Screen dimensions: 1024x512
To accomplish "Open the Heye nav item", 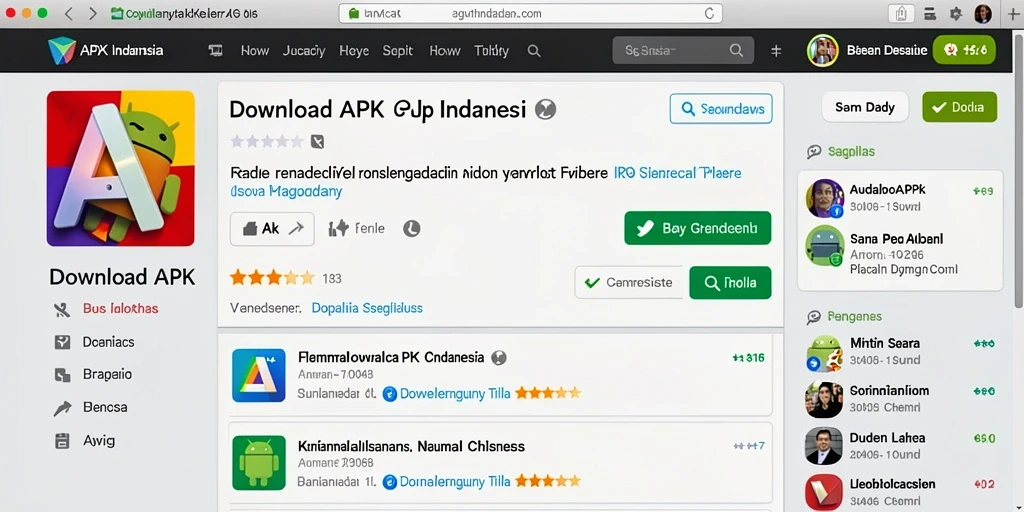I will [354, 51].
